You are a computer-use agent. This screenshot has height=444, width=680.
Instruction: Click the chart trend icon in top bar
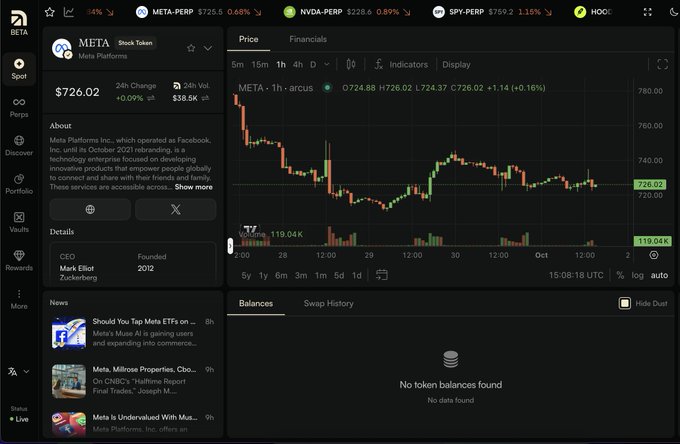(x=69, y=12)
